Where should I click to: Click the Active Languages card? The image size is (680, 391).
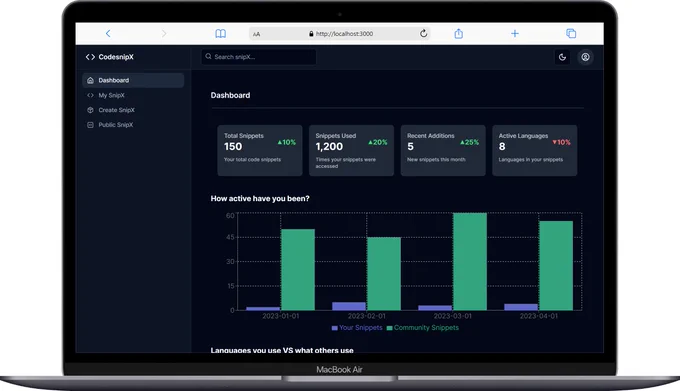point(535,150)
